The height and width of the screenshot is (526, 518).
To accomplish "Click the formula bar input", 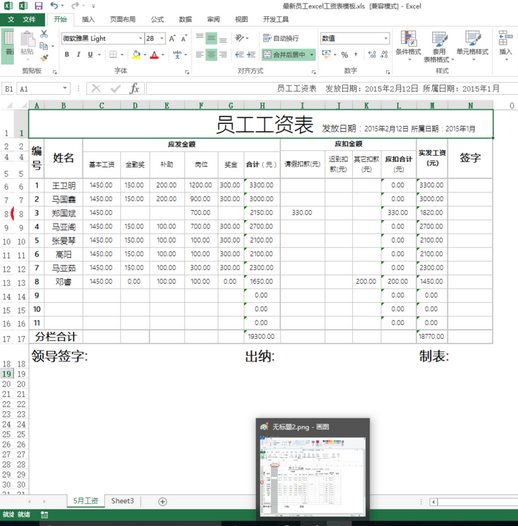I will point(332,89).
